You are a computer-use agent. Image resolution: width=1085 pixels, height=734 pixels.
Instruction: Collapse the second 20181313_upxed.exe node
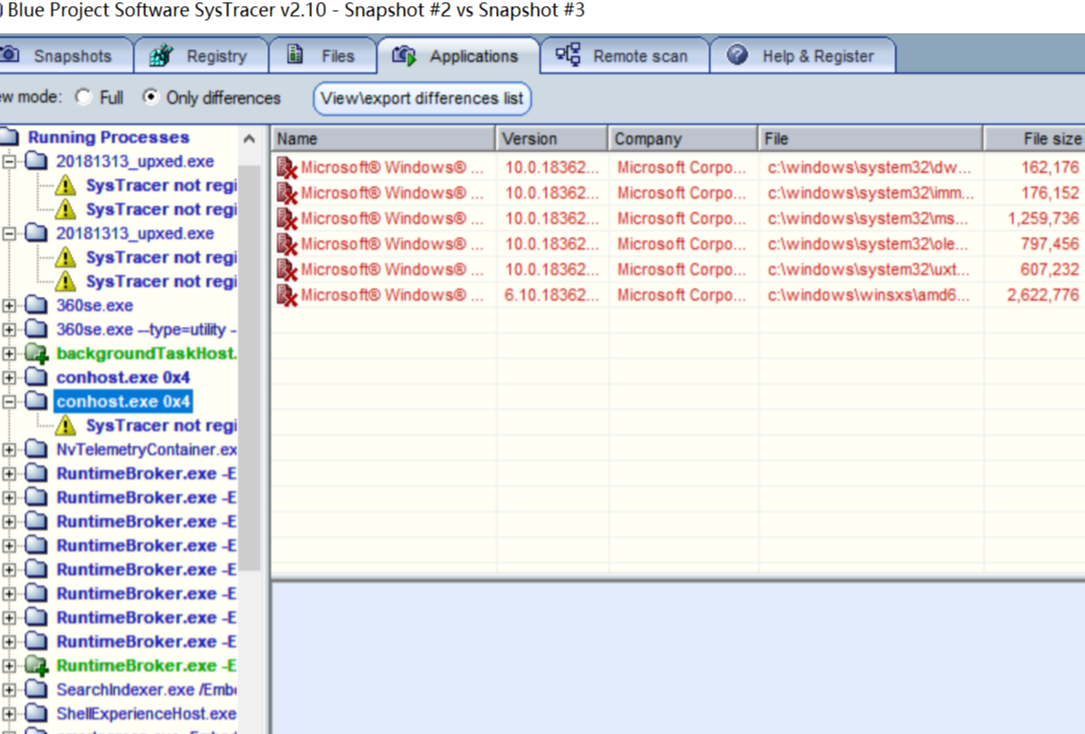tap(9, 233)
